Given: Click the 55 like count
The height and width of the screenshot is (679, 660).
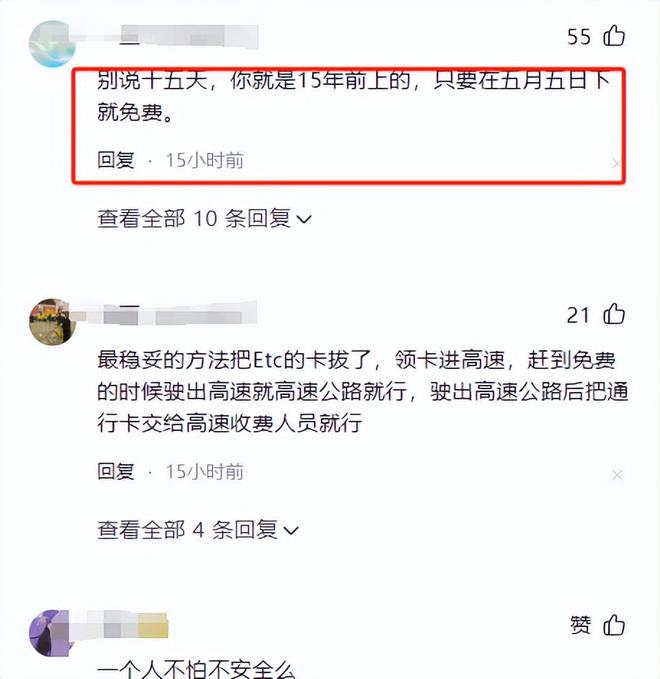Looking at the screenshot, I should click(579, 37).
